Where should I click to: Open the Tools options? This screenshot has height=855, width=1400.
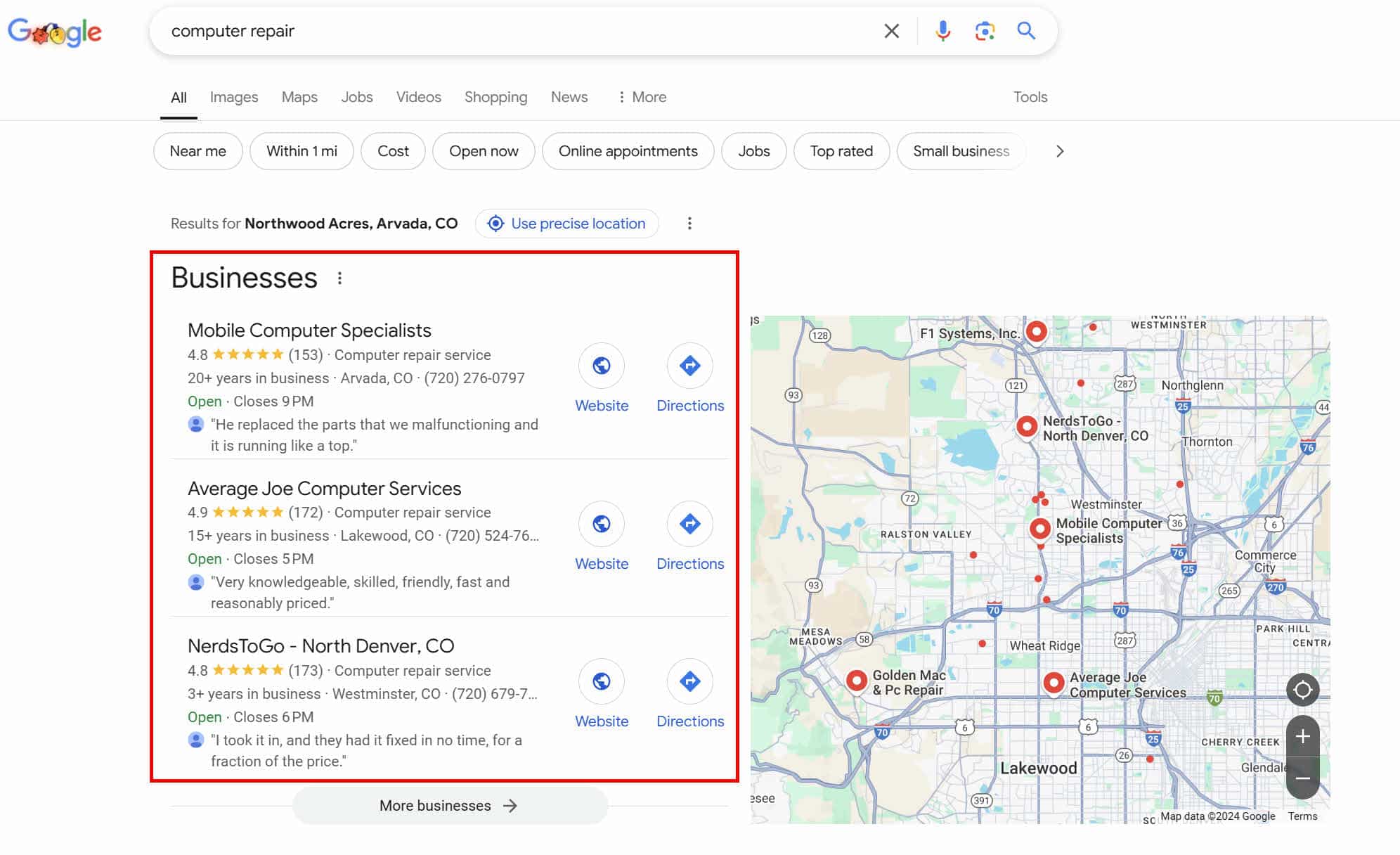1030,97
